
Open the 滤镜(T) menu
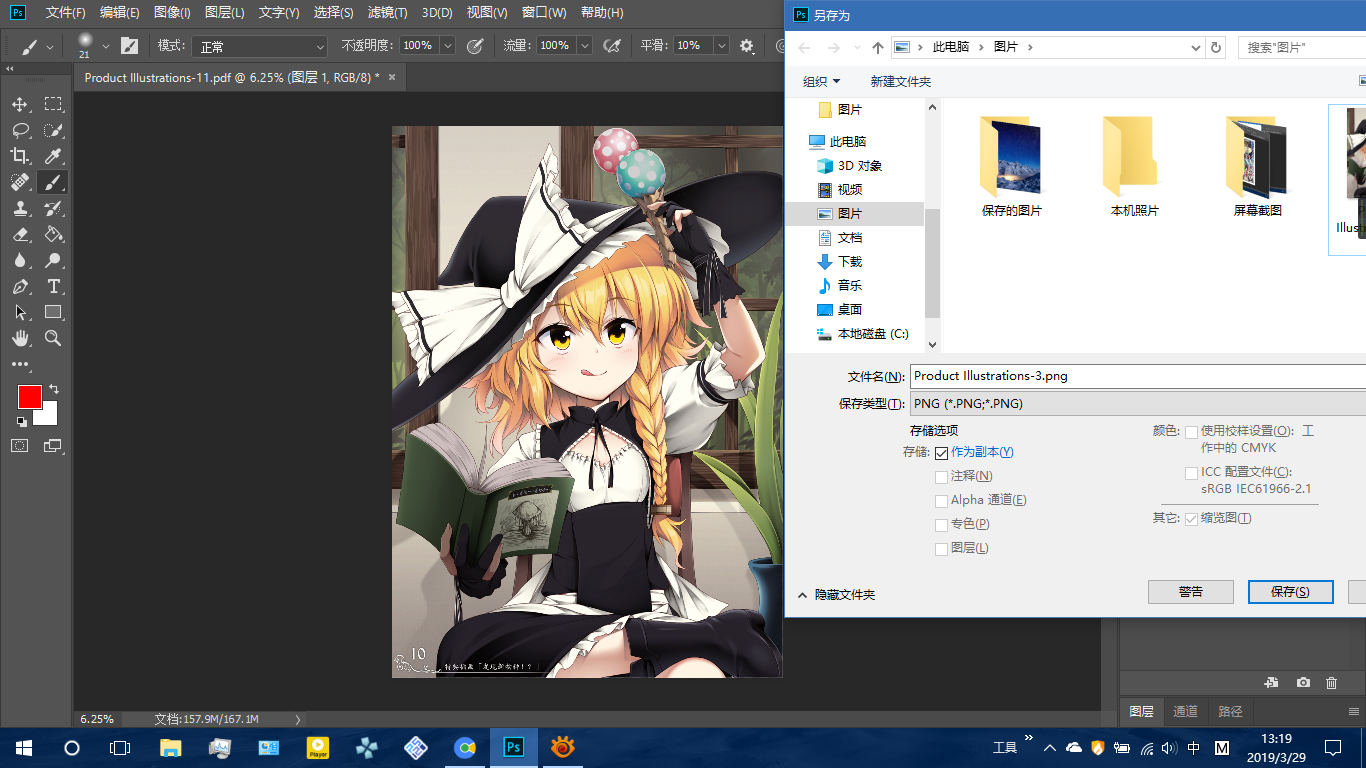pos(387,13)
